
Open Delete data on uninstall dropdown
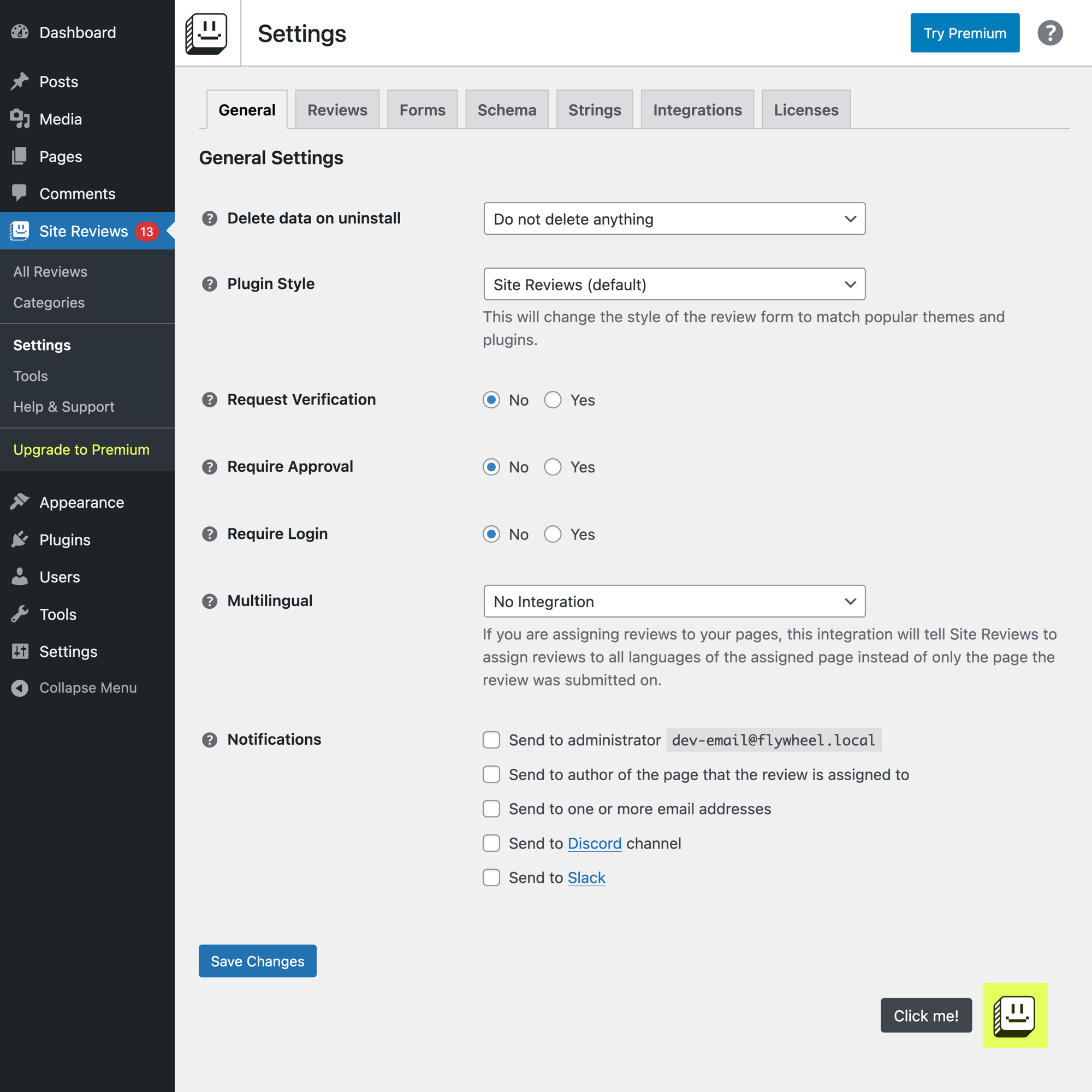click(x=674, y=219)
